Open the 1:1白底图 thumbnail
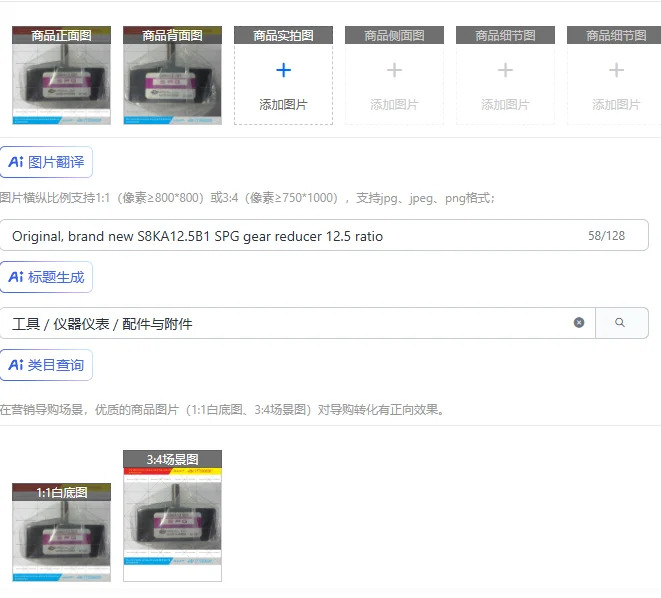The height and width of the screenshot is (598, 661). 62,532
